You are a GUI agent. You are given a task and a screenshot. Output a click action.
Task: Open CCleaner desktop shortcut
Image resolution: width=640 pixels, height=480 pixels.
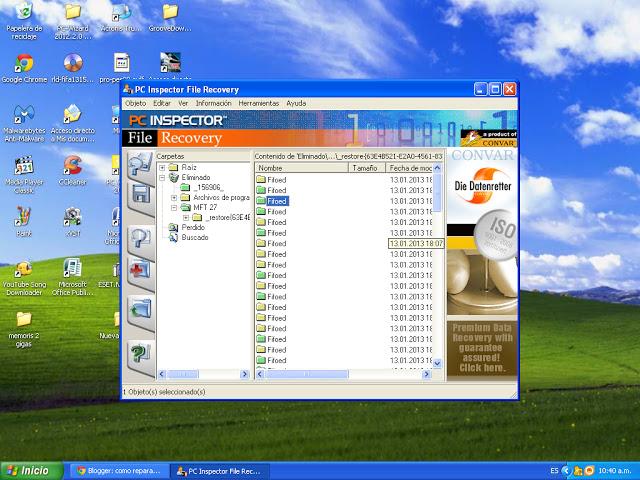point(72,168)
